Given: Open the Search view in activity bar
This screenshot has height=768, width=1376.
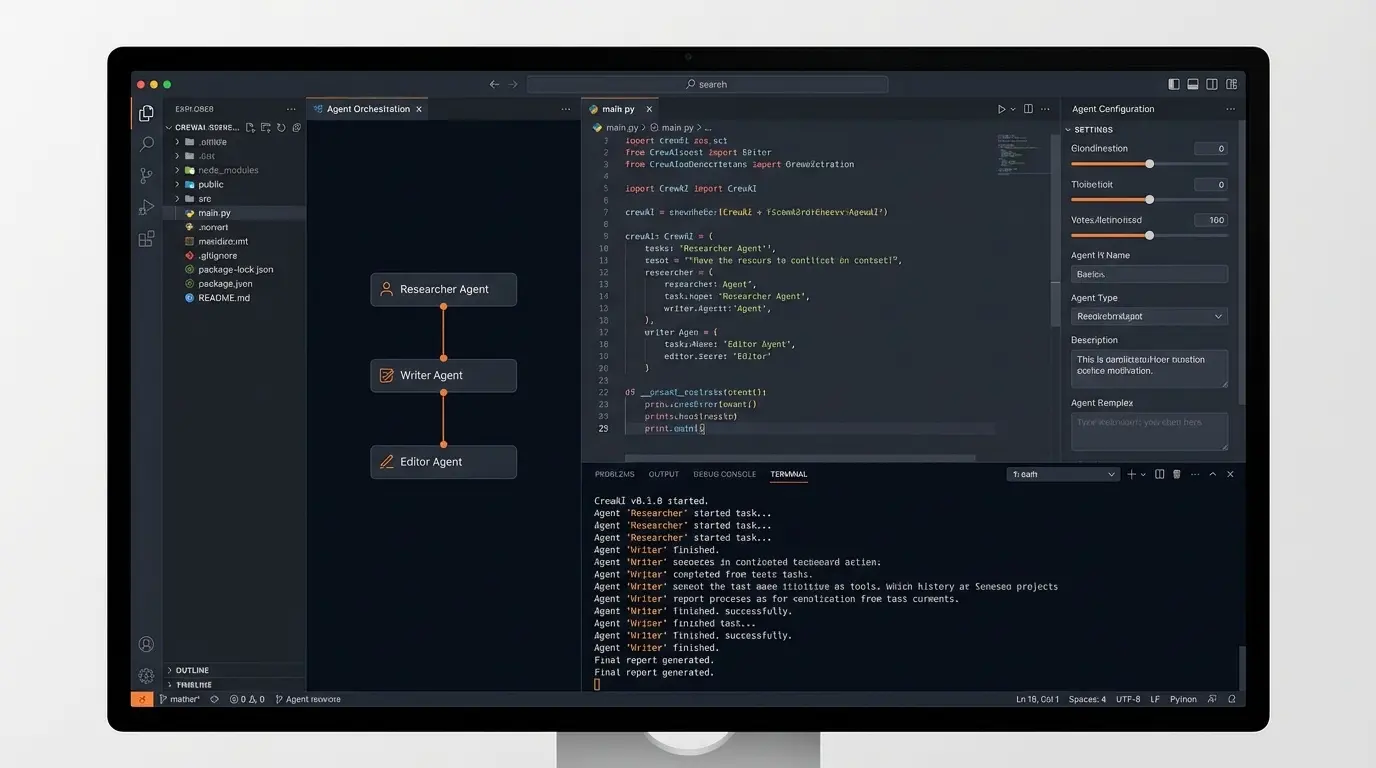Looking at the screenshot, I should 146,144.
